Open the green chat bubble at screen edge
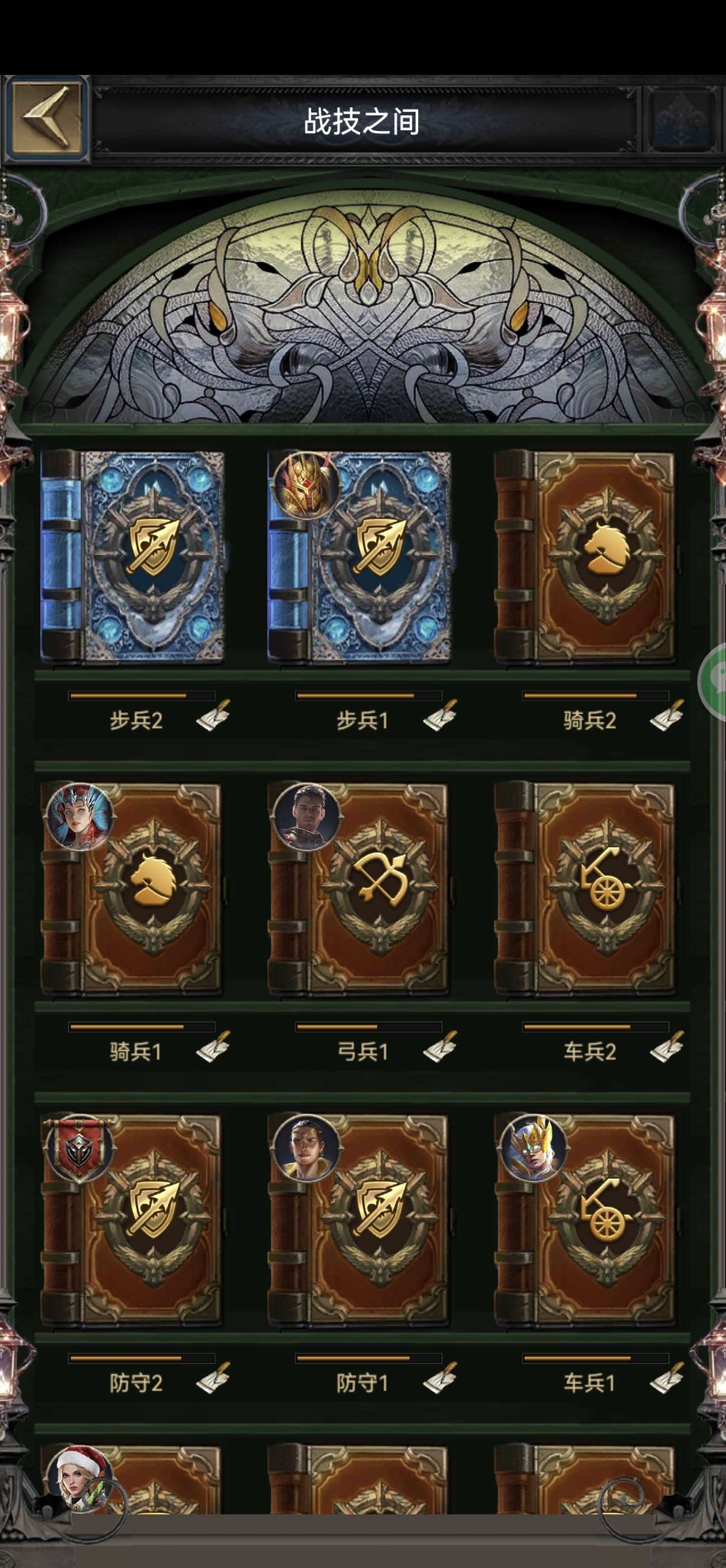The height and width of the screenshot is (1568, 726). tap(713, 682)
